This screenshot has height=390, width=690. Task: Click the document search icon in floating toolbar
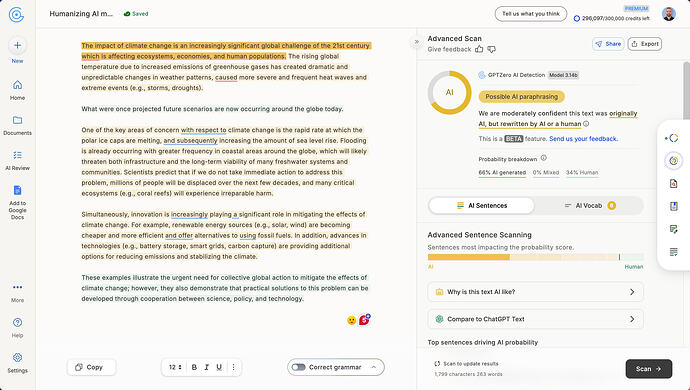pyautogui.click(x=673, y=184)
